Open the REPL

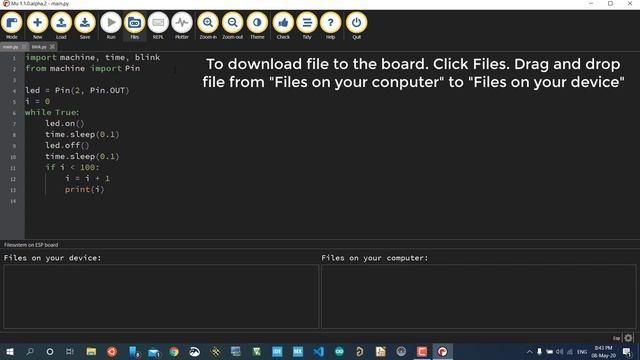[158, 25]
